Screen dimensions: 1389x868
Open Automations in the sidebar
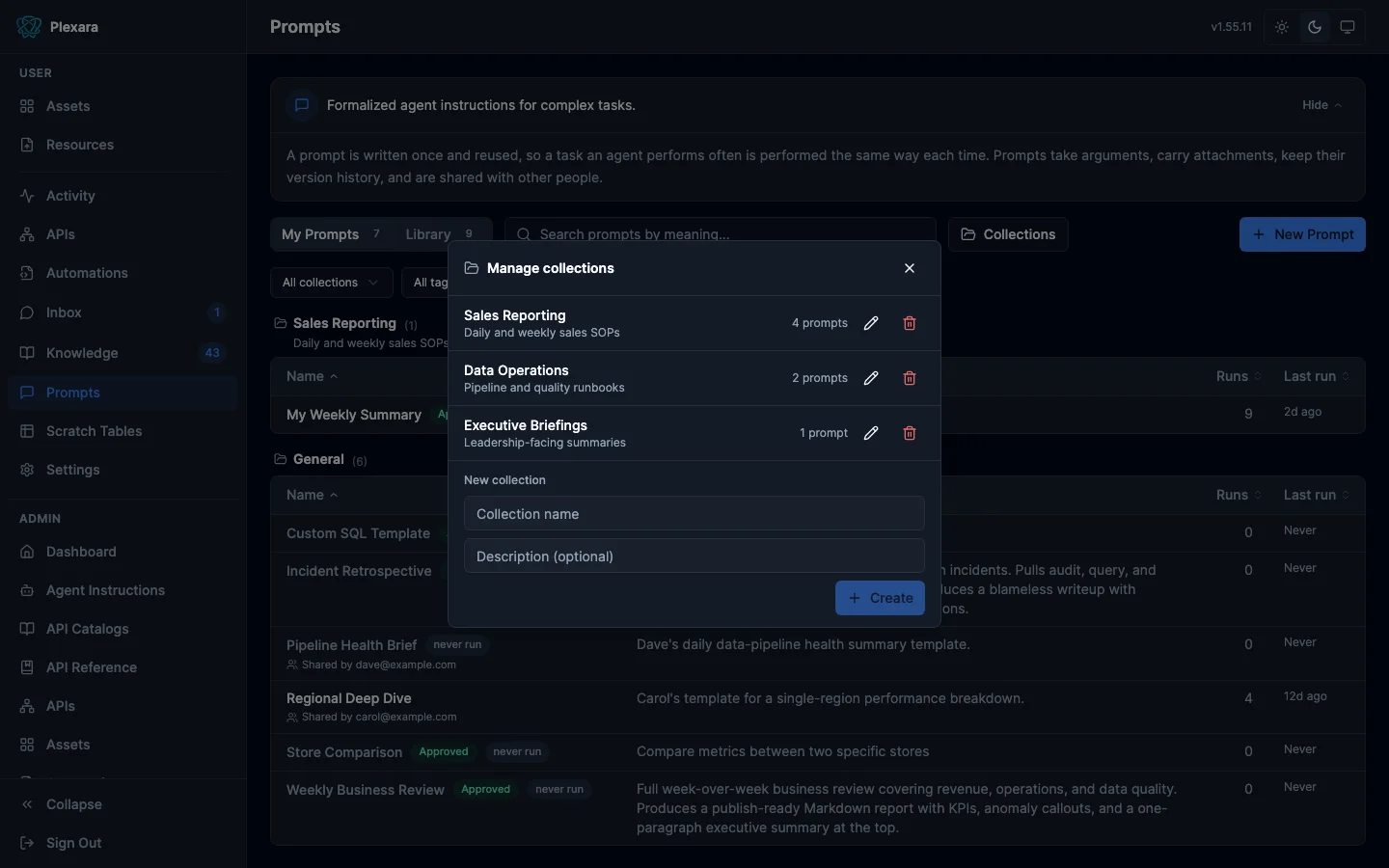(x=123, y=273)
